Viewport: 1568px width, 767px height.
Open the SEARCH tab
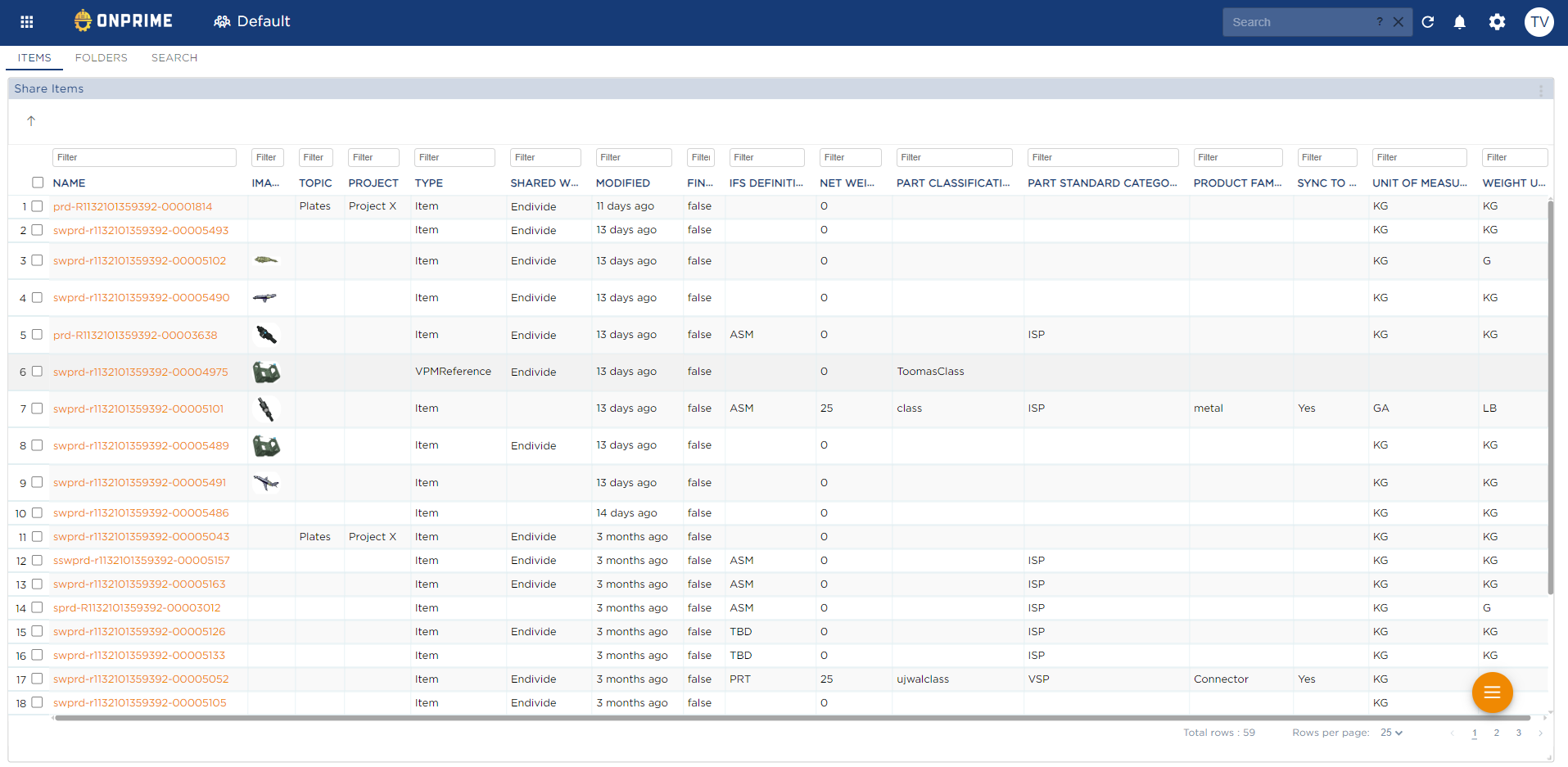[x=174, y=57]
